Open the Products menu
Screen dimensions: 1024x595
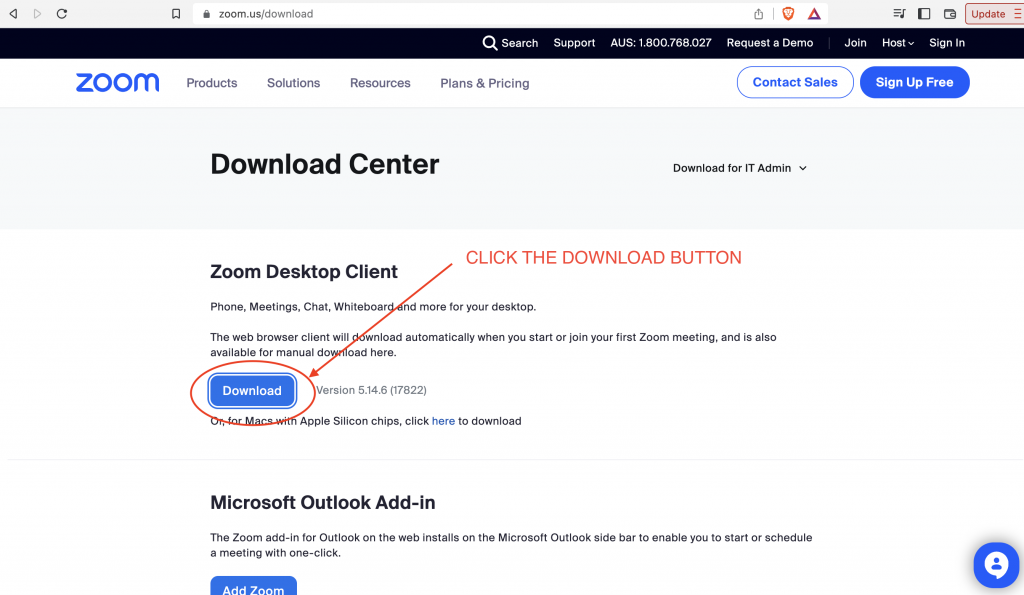[x=212, y=83]
